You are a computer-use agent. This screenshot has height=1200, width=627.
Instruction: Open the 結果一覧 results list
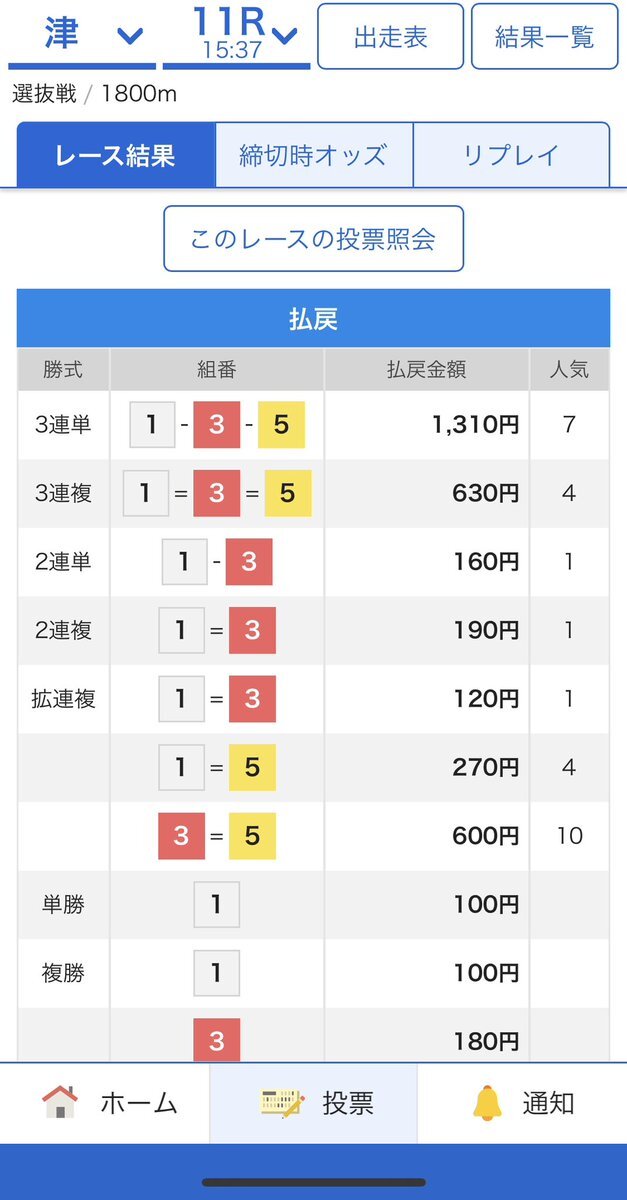click(x=544, y=37)
